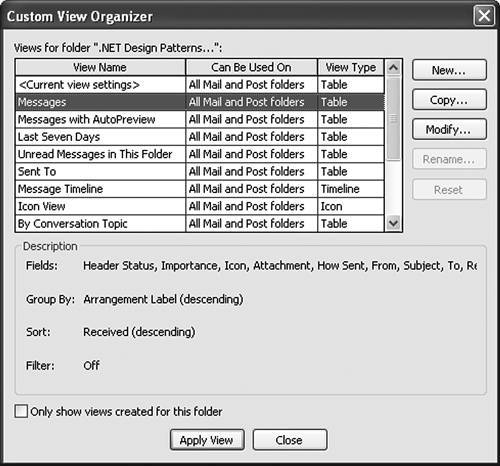
Task: Click the scroll up arrow in views list
Action: point(393,68)
